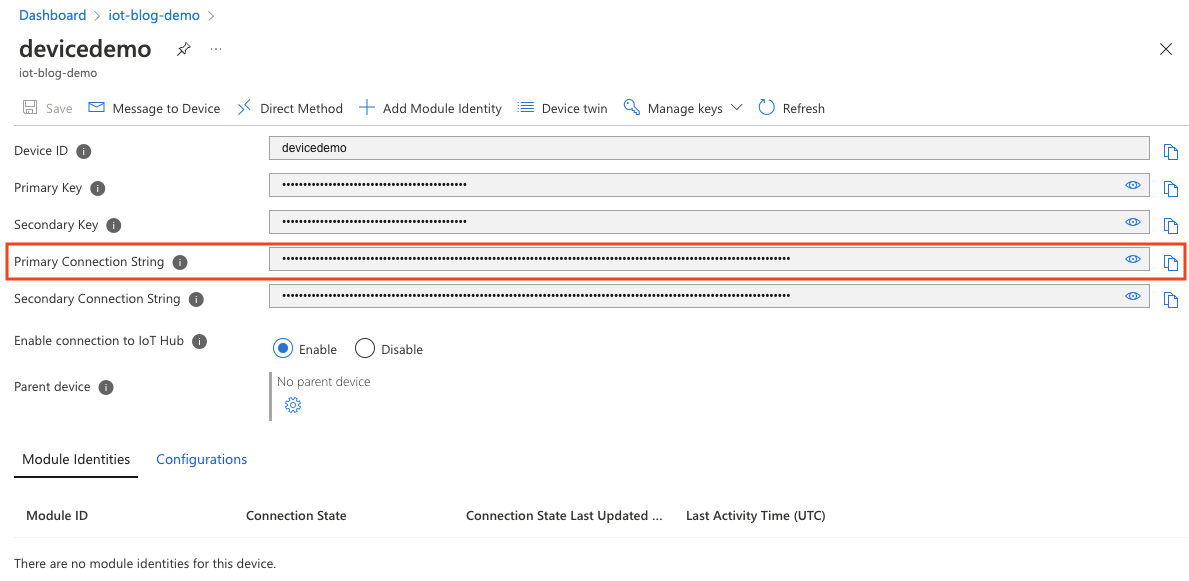Select the Module Identities tab
This screenshot has height=581, width=1189.
point(75,459)
